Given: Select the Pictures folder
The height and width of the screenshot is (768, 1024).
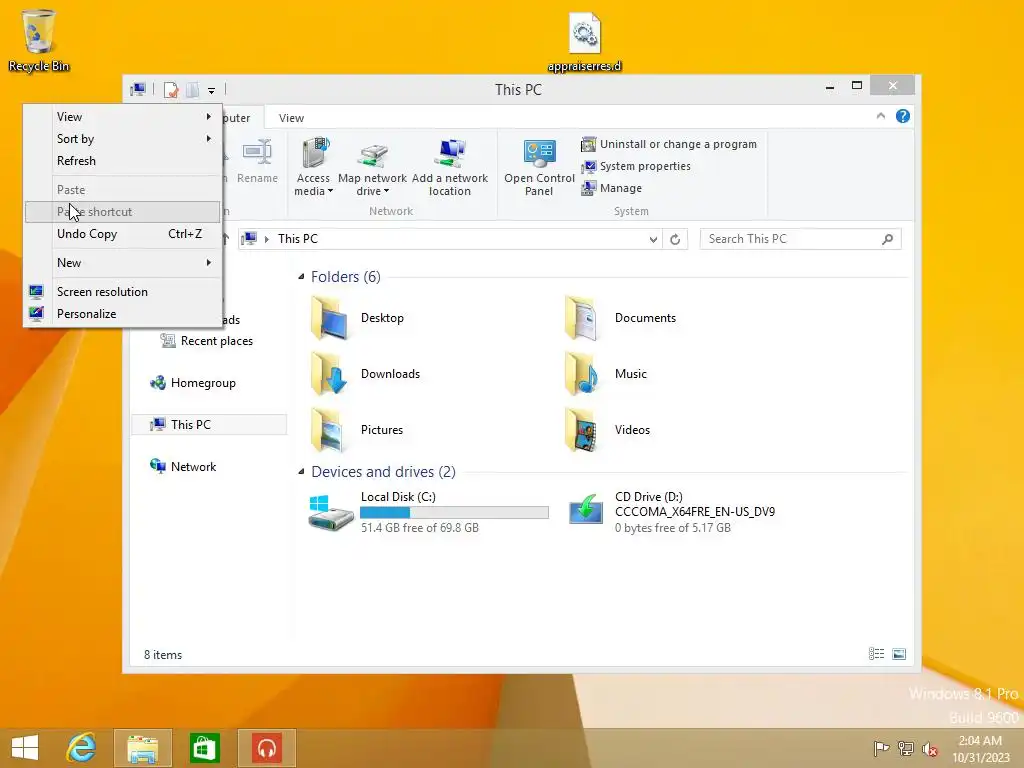Looking at the screenshot, I should [357, 430].
